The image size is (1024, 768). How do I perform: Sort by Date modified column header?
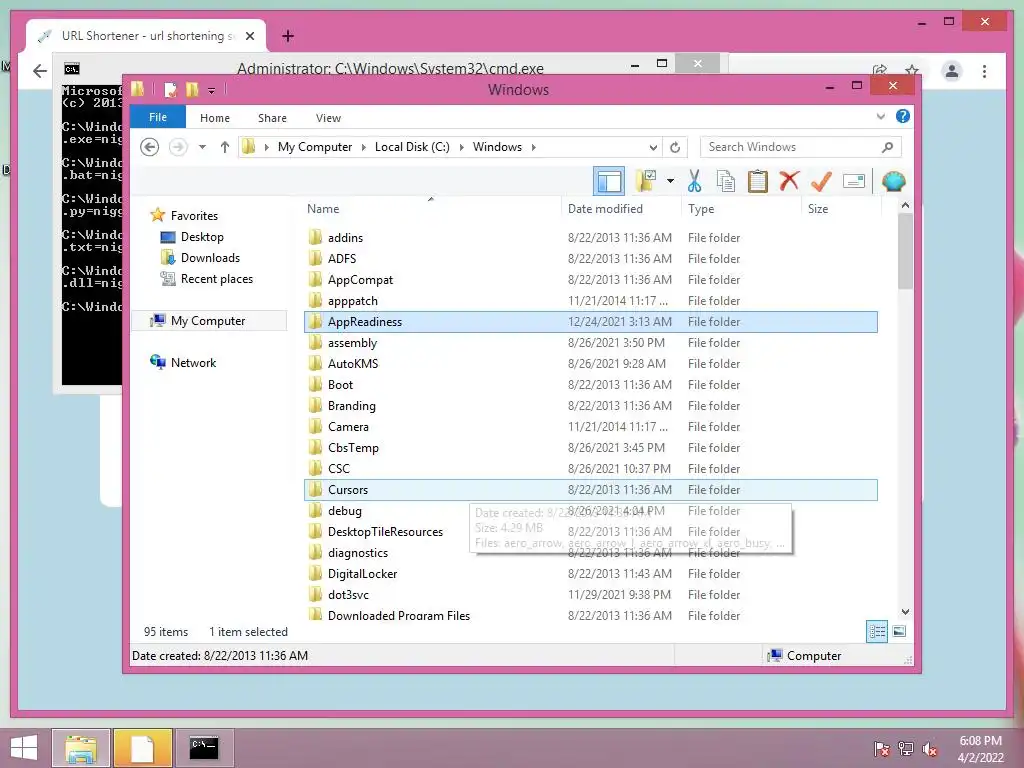point(605,208)
